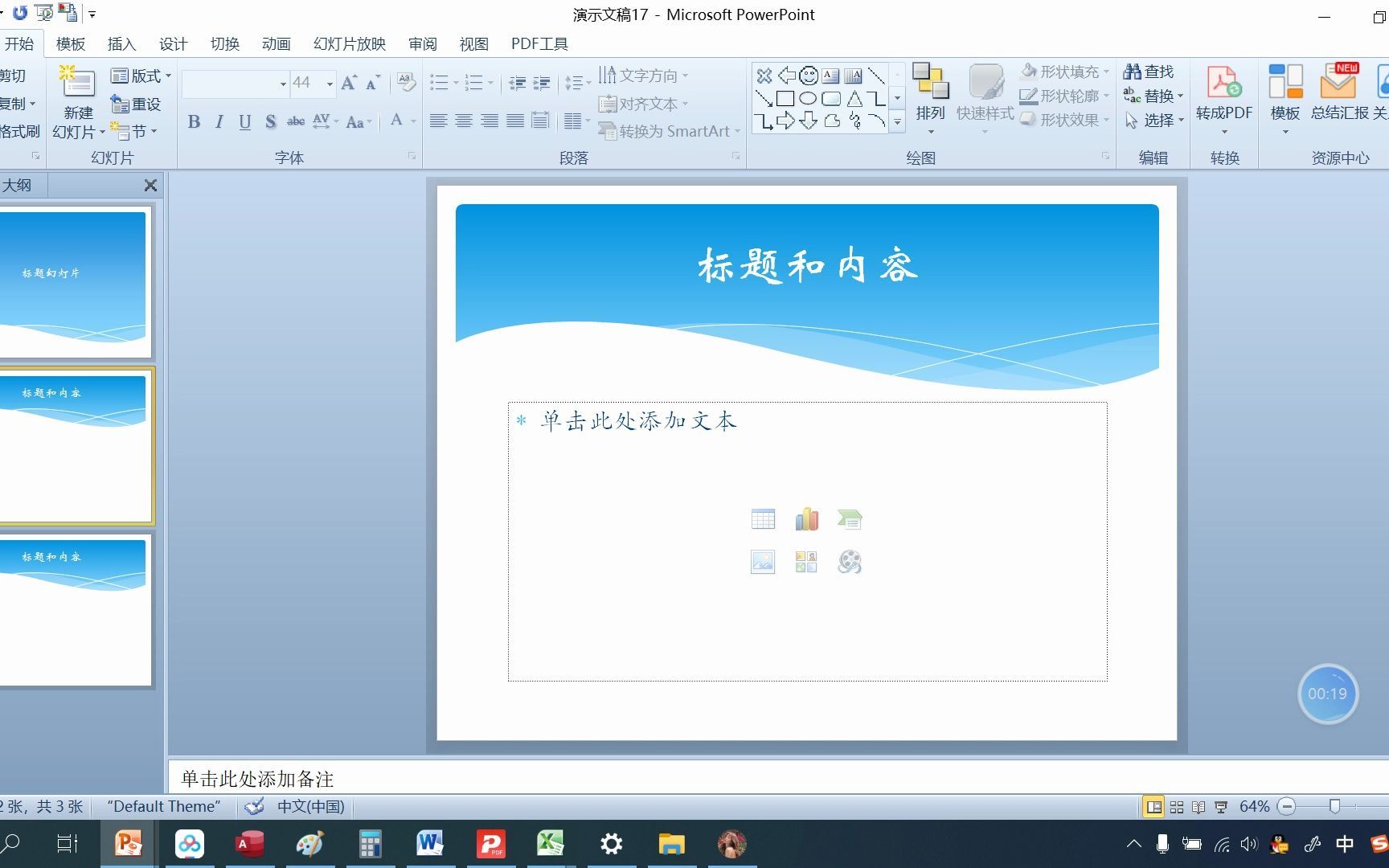Toggle Underline formatting

pyautogui.click(x=245, y=122)
